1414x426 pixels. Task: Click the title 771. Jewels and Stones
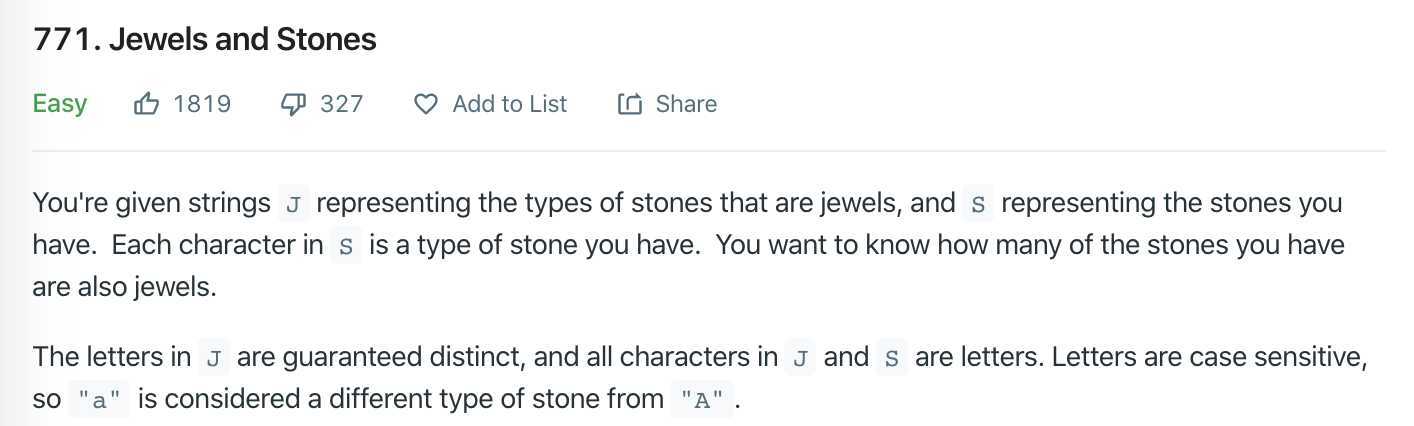coord(205,40)
